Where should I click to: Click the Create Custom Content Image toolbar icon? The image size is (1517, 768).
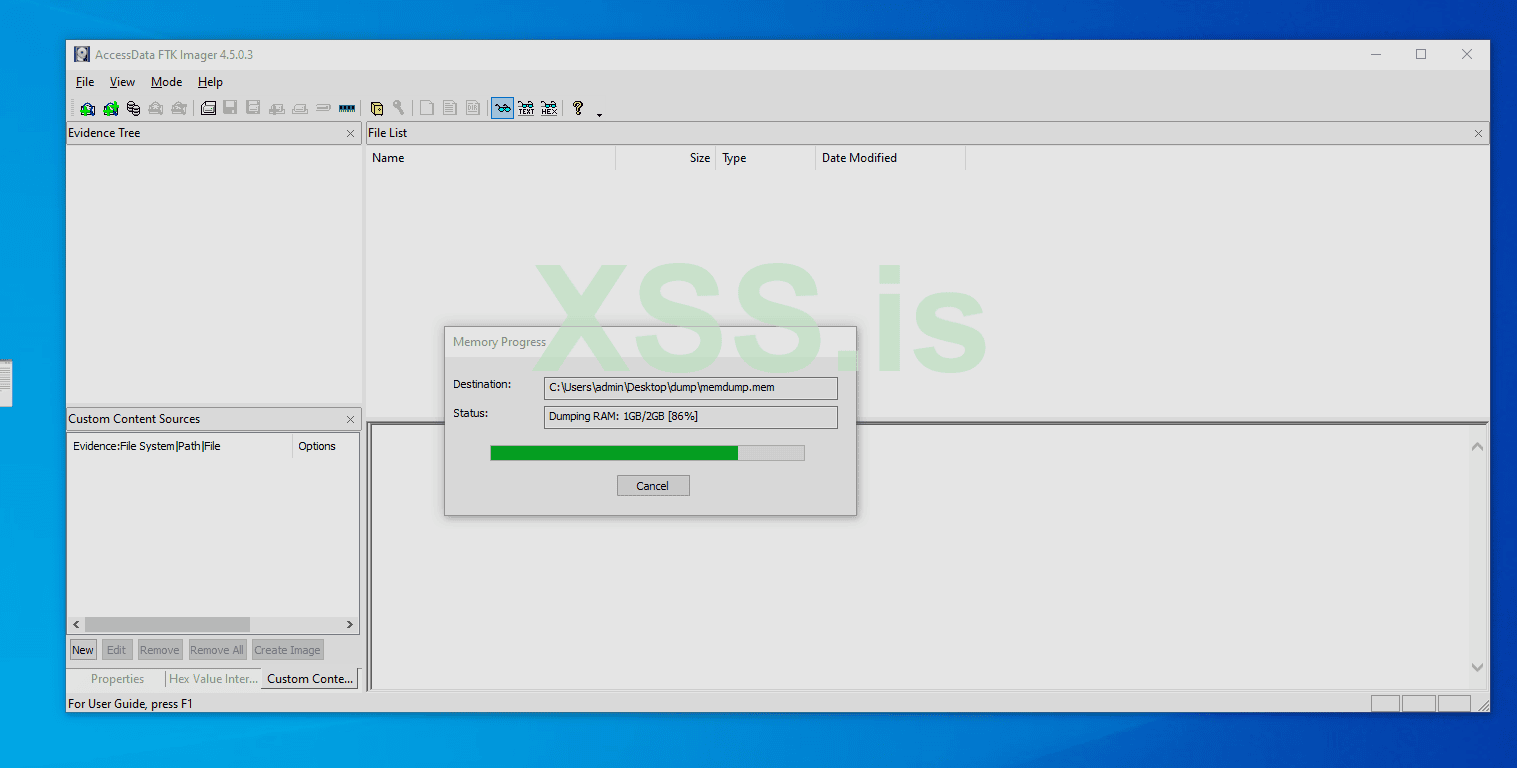[300, 108]
